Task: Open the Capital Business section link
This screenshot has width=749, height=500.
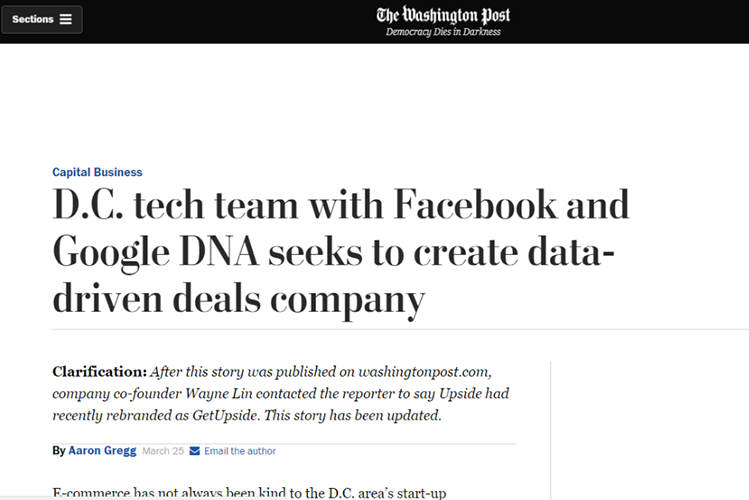Action: pos(97,172)
